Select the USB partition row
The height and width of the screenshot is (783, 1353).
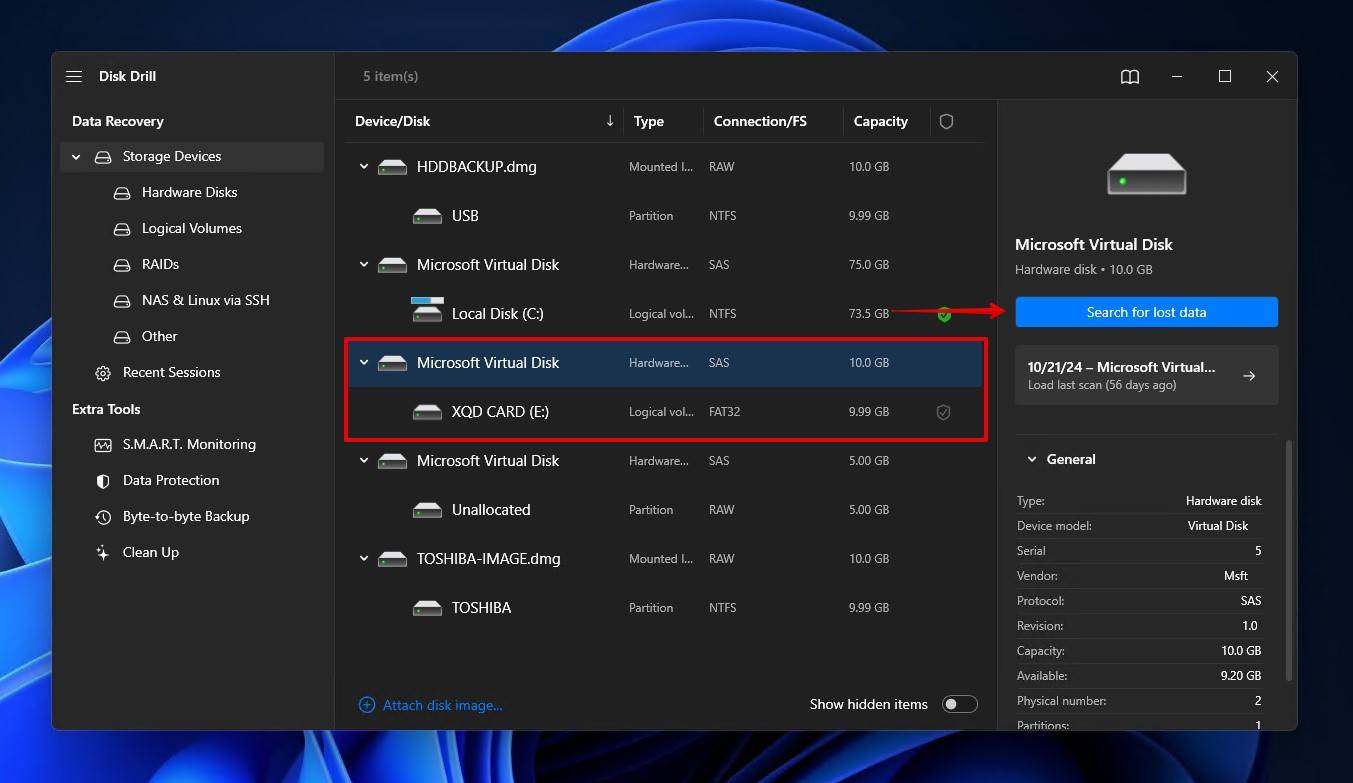[664, 216]
